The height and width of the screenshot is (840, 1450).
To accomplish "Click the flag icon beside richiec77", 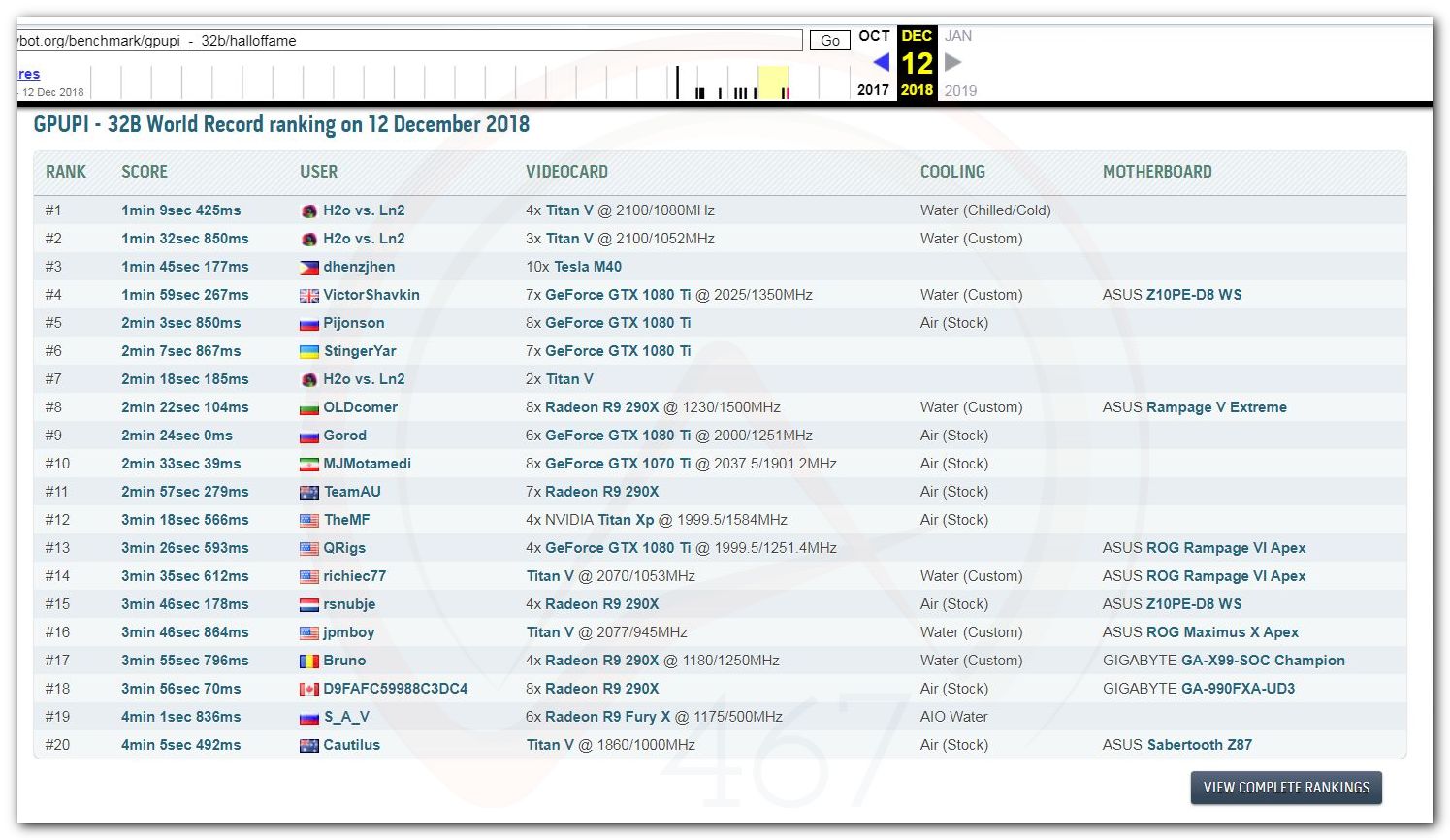I will click(308, 576).
